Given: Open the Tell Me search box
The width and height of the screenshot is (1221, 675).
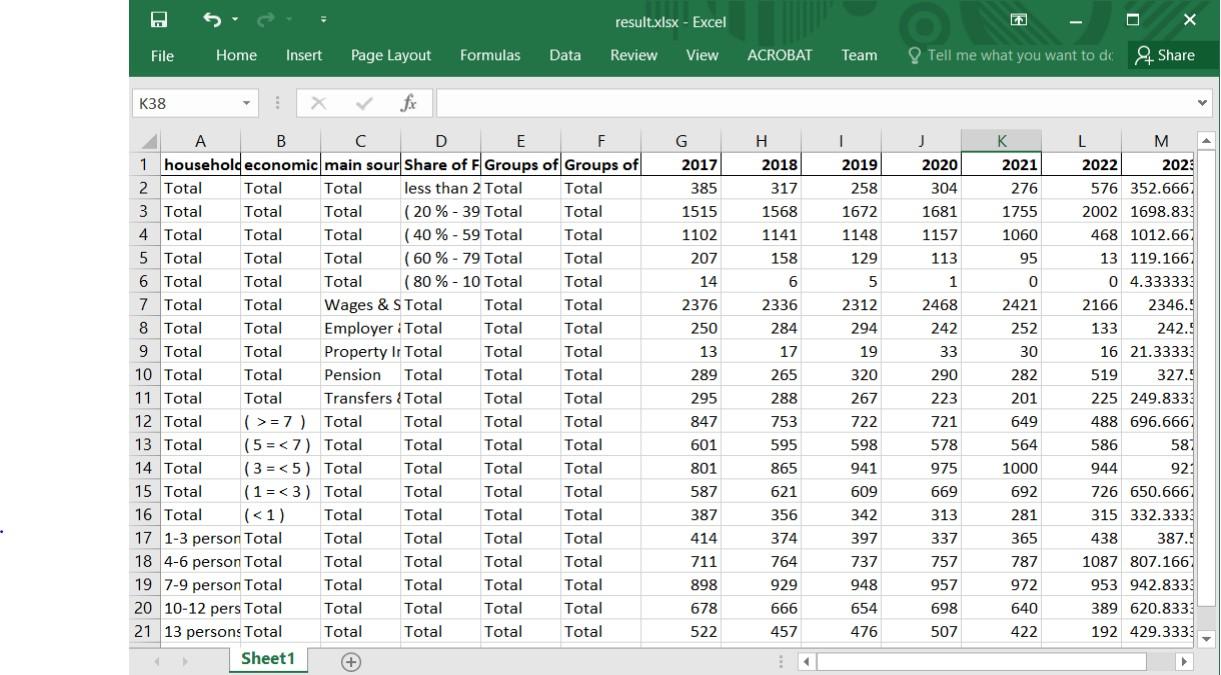Looking at the screenshot, I should [x=1009, y=55].
